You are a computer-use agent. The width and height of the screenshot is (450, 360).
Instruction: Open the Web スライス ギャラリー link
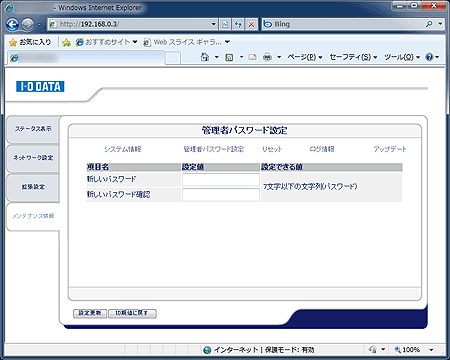click(187, 42)
